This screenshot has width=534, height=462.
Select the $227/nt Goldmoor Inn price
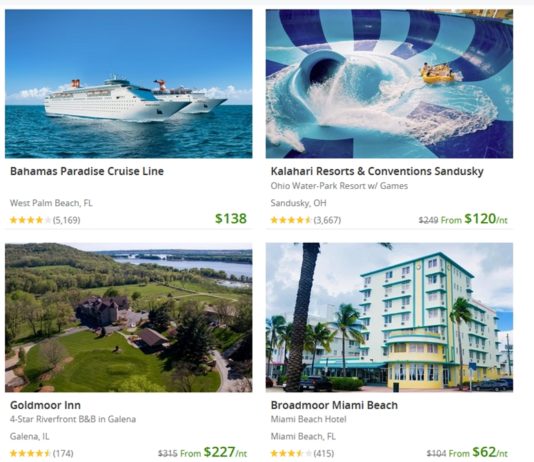[x=225, y=452]
